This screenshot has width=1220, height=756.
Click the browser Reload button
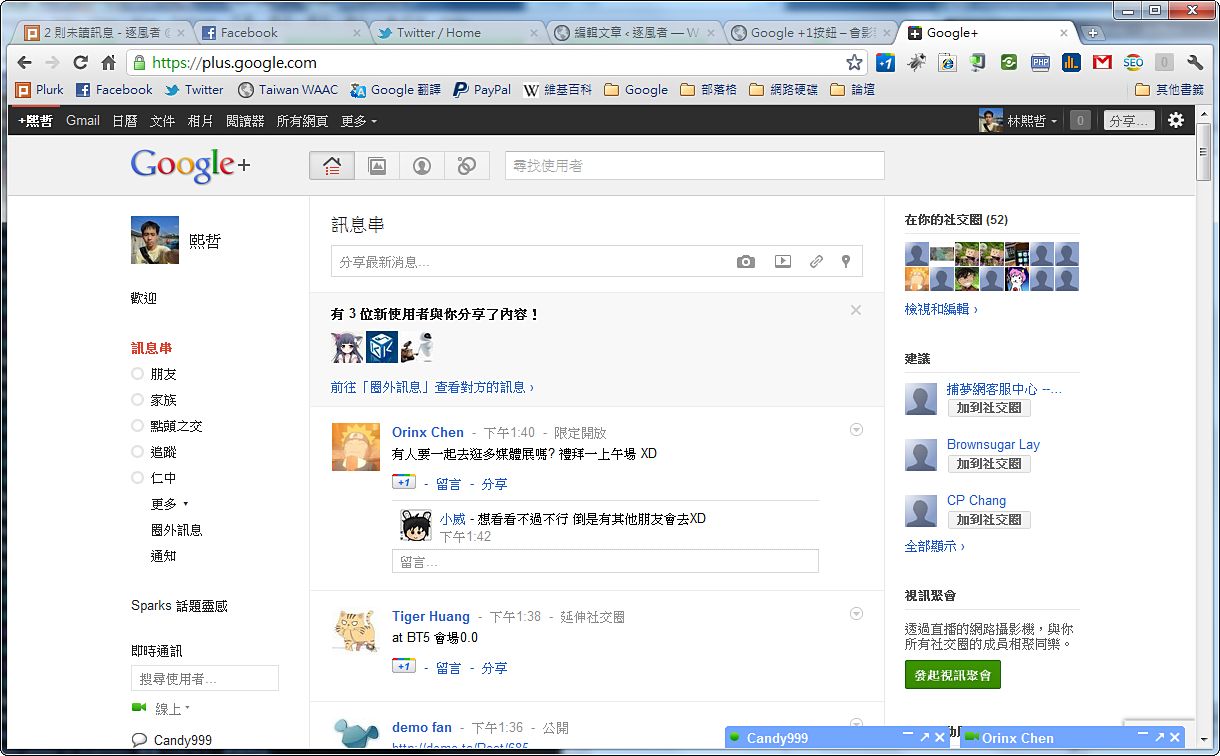coord(81,62)
